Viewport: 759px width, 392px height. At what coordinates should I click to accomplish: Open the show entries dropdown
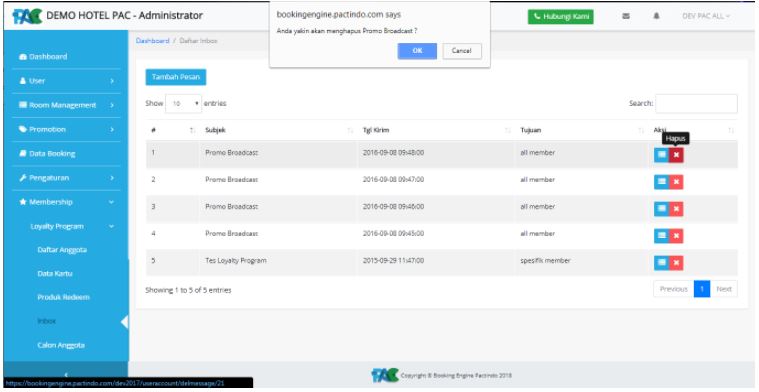(x=183, y=104)
